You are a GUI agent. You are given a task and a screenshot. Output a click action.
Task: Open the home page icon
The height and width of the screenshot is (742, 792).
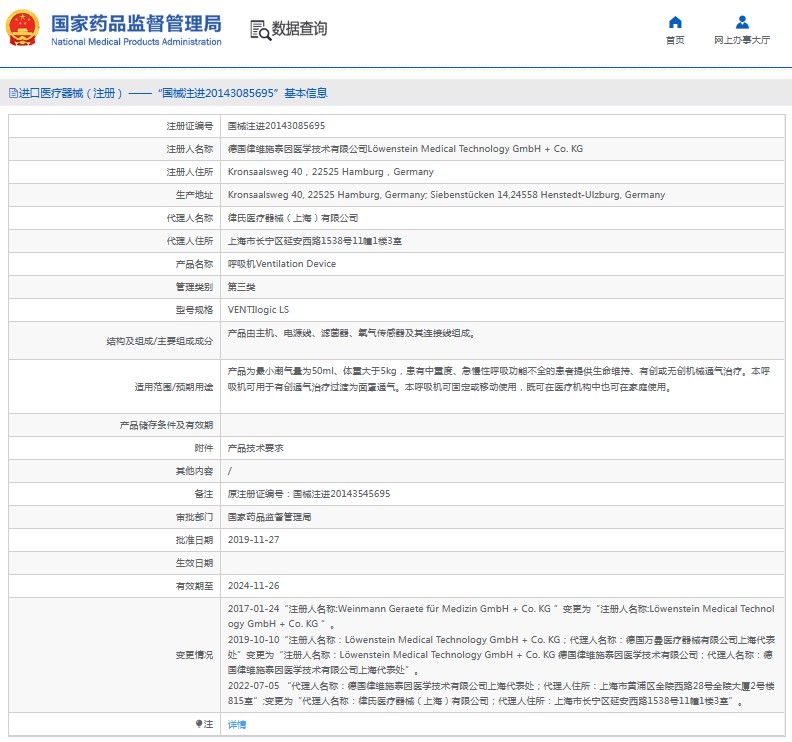click(x=675, y=22)
